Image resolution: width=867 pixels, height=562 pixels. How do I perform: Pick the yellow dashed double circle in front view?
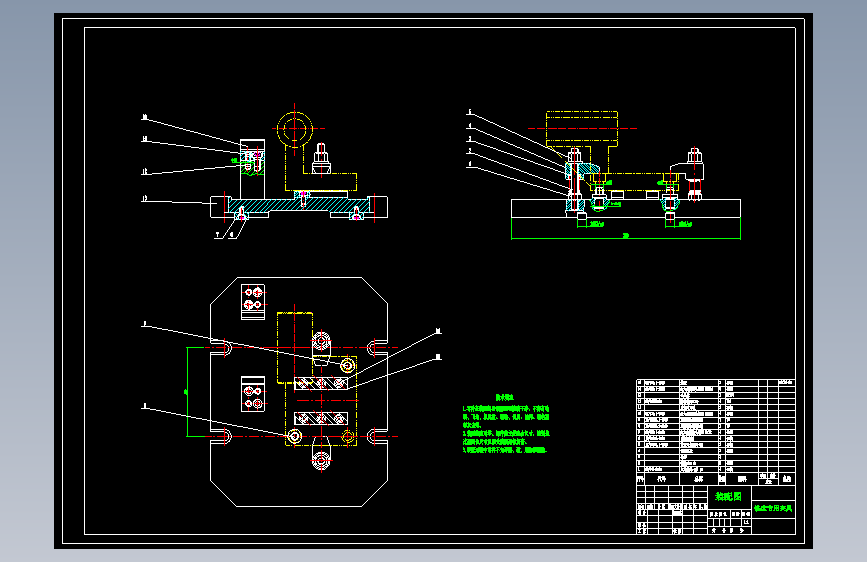(295, 129)
